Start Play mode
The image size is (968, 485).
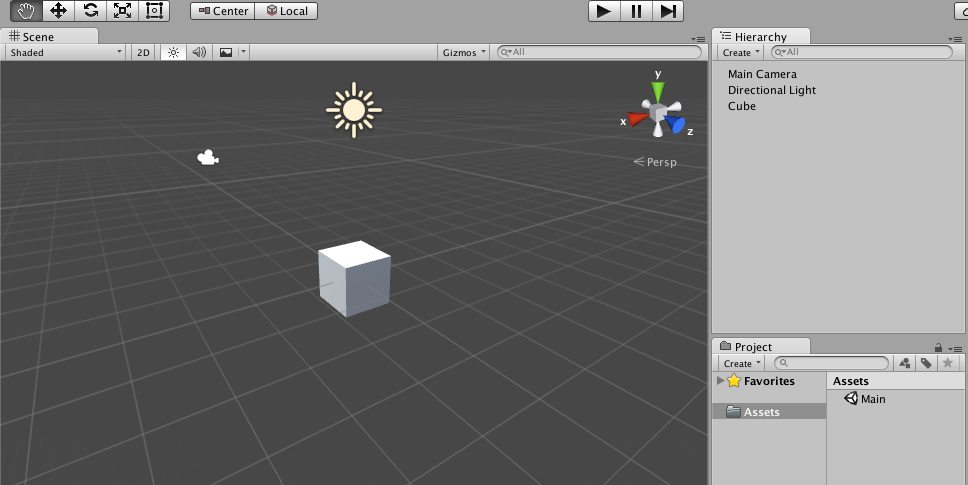tap(604, 11)
